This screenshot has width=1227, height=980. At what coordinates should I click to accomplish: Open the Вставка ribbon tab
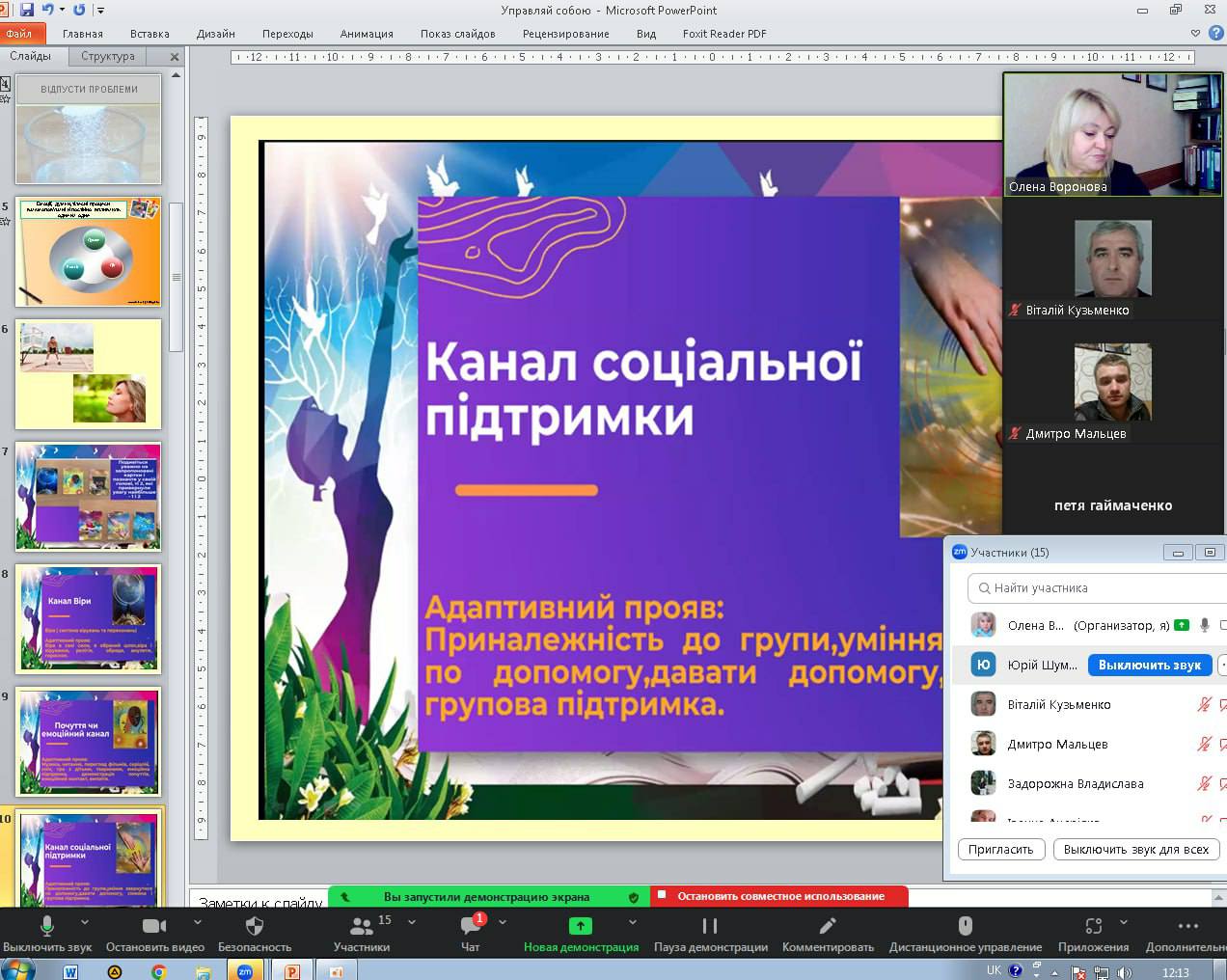coord(150,34)
